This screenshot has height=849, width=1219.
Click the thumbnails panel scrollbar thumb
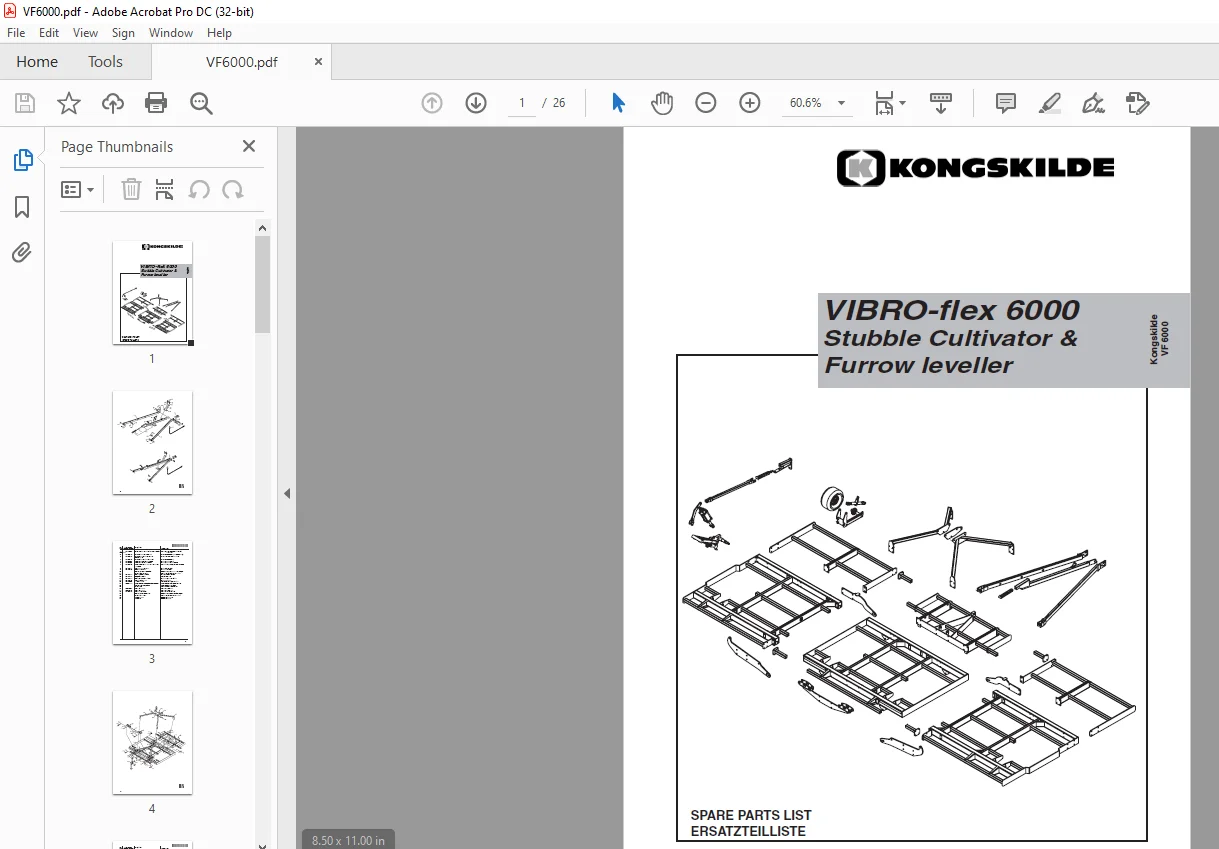point(263,284)
